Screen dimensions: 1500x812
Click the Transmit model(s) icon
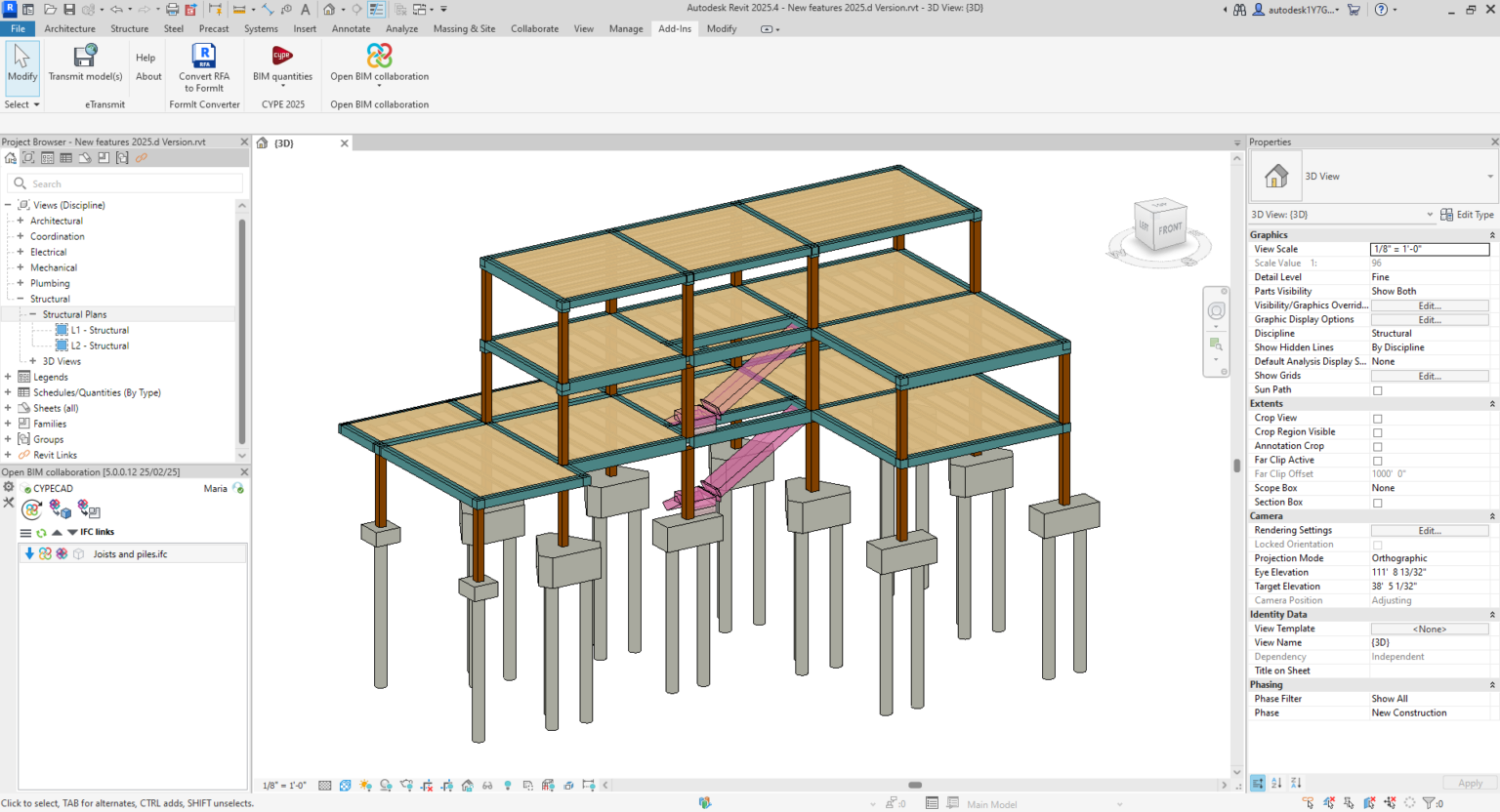pos(85,57)
